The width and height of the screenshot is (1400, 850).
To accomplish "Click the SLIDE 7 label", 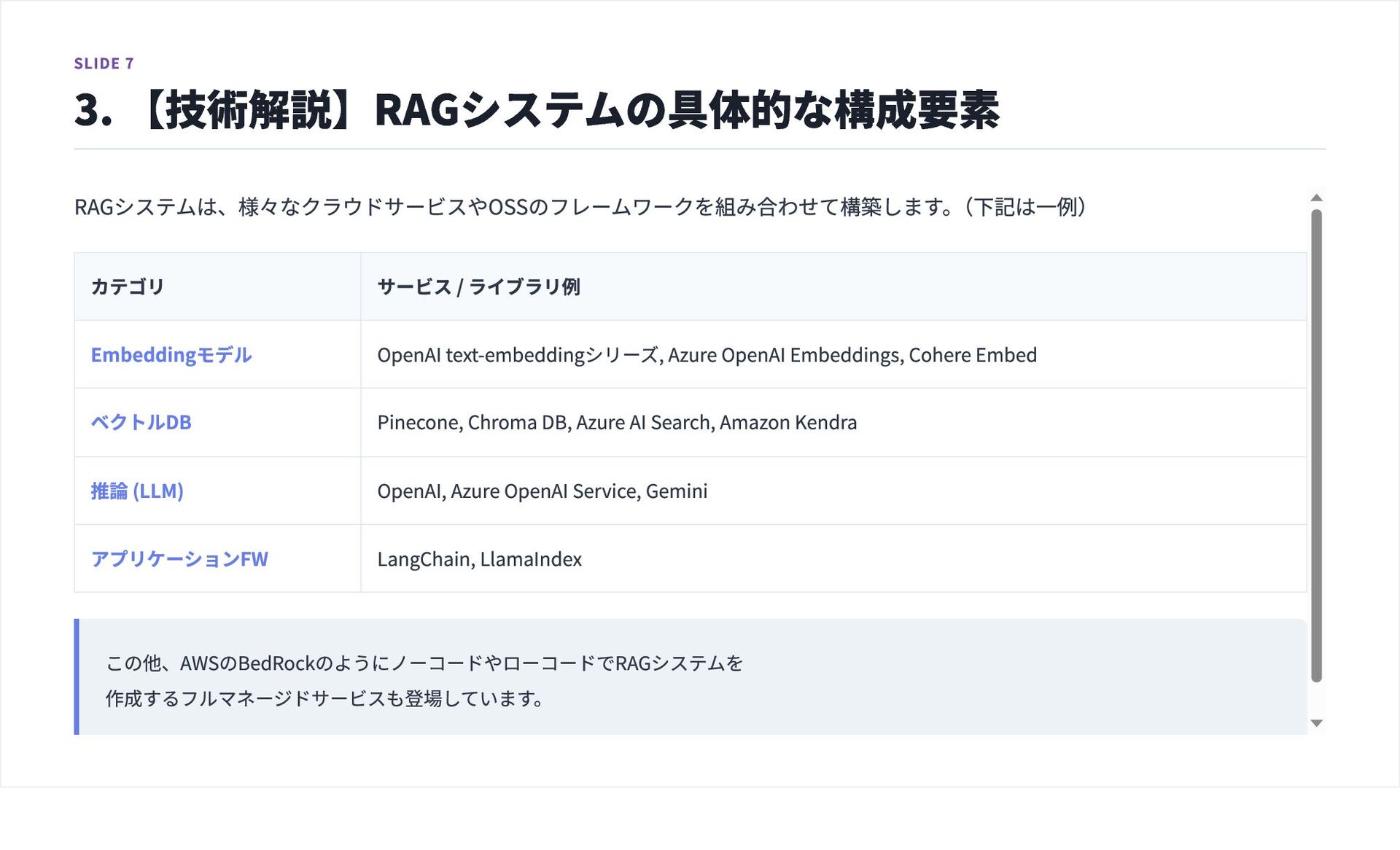I will tap(104, 63).
